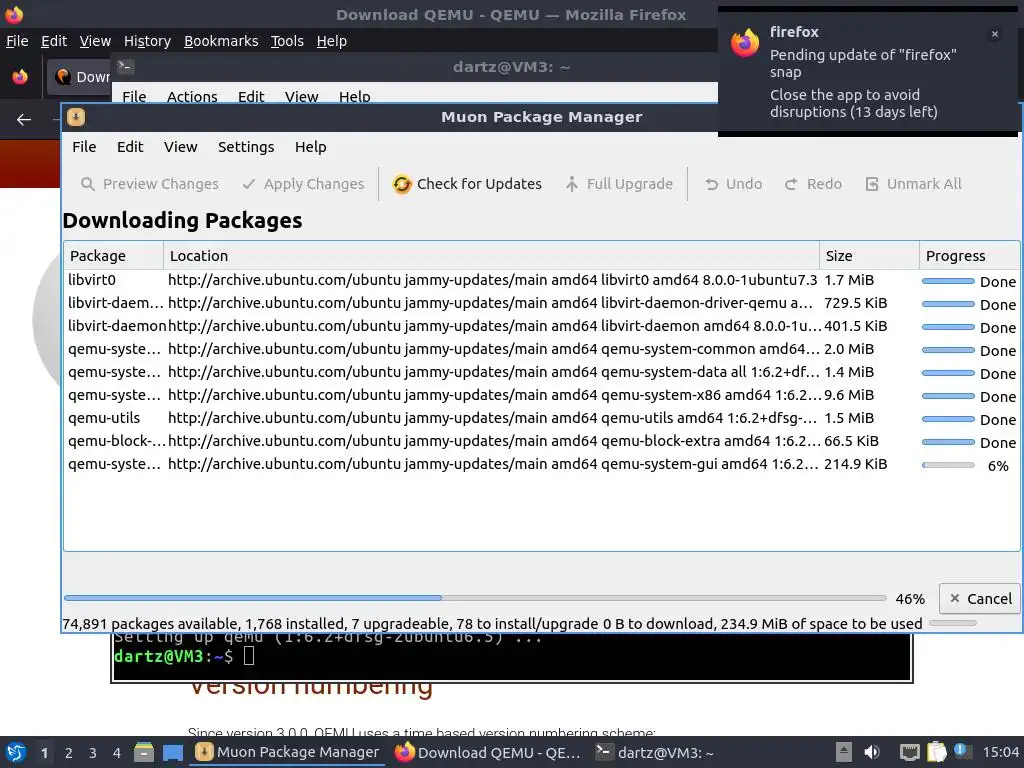
Task: Click the update notifier tray icon
Action: (x=960, y=750)
